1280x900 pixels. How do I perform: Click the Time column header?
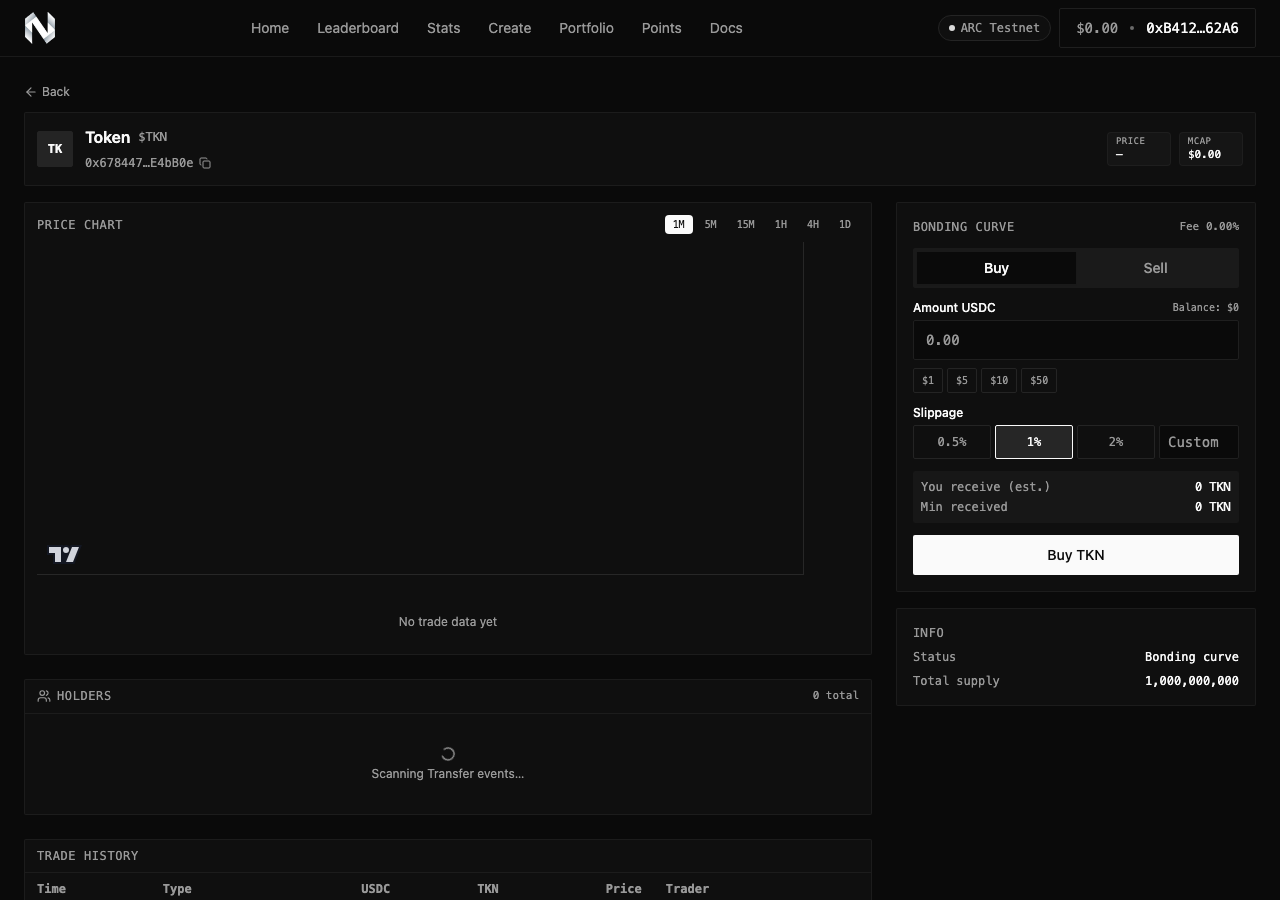point(51,889)
